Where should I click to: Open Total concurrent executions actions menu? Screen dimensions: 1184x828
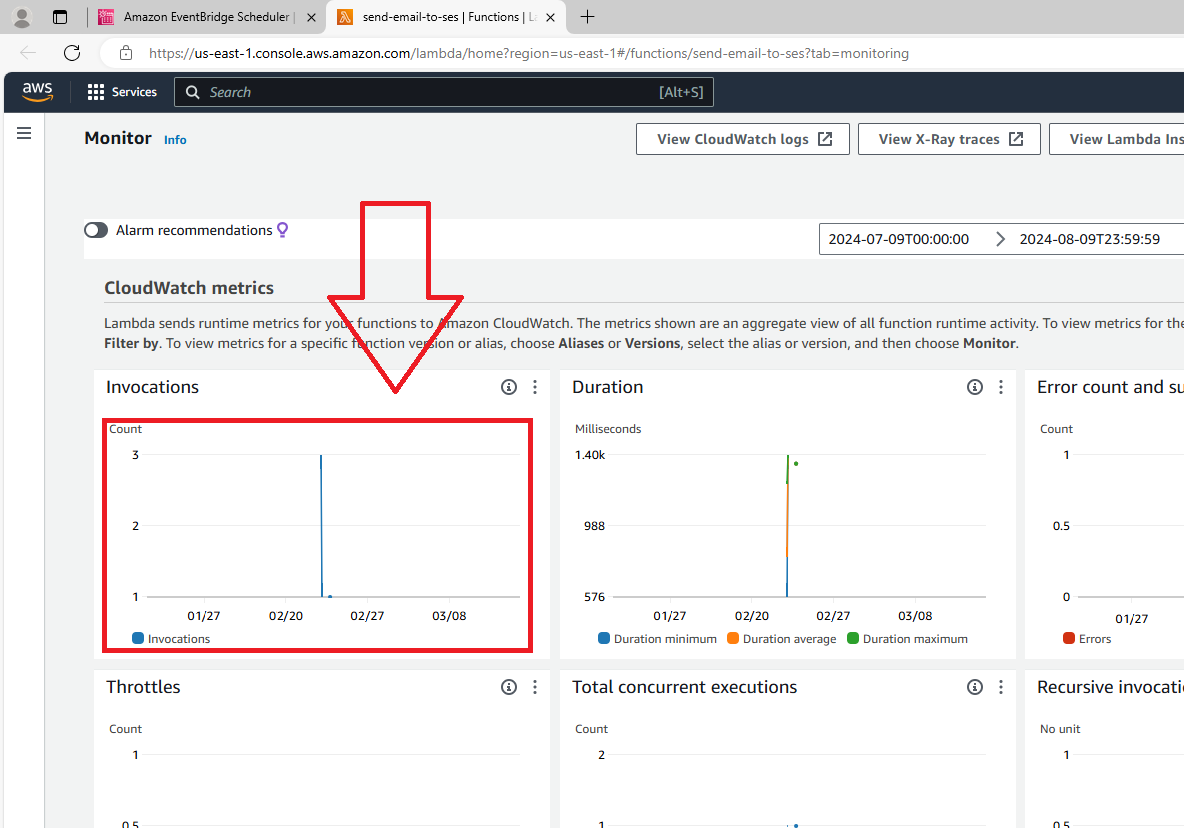pyautogui.click(x=1001, y=687)
